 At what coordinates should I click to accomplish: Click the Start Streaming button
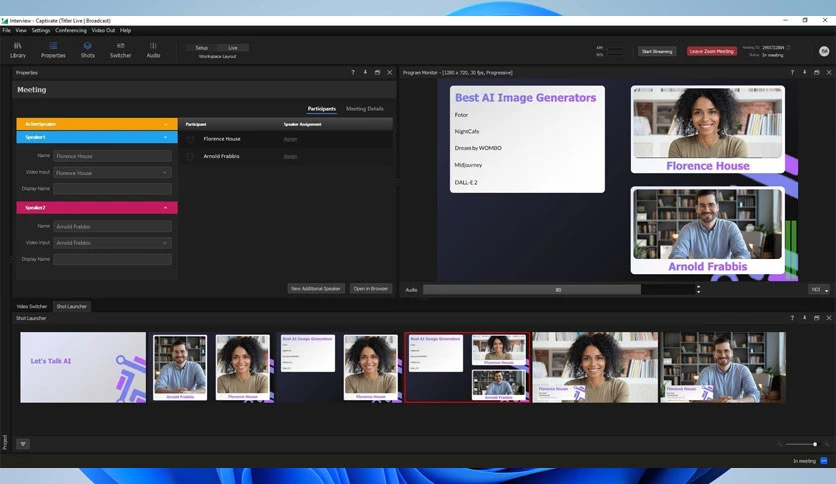pos(657,51)
